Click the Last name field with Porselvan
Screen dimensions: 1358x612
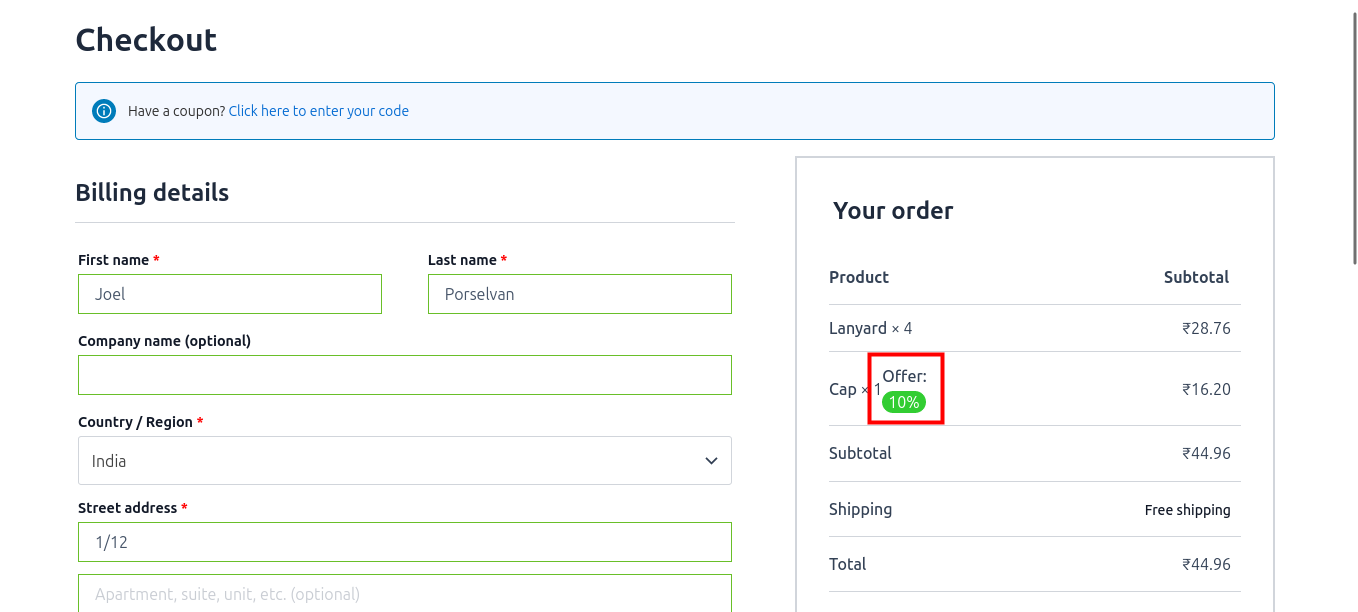[x=579, y=294]
